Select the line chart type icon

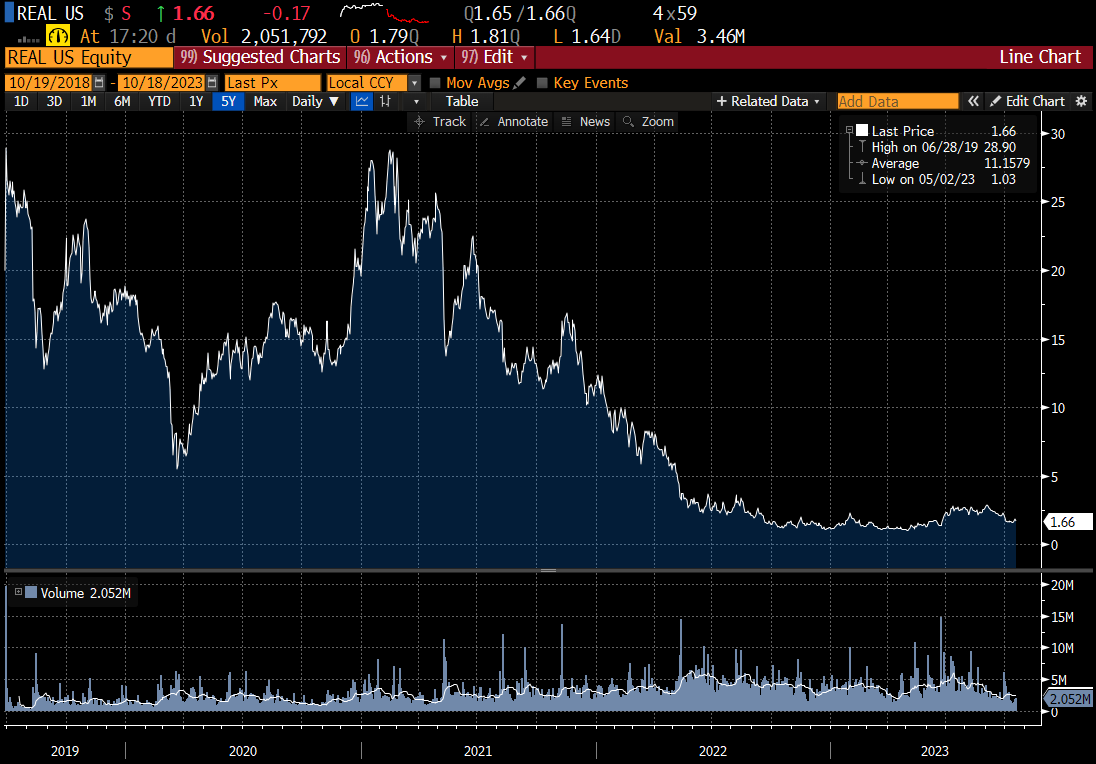pos(361,101)
